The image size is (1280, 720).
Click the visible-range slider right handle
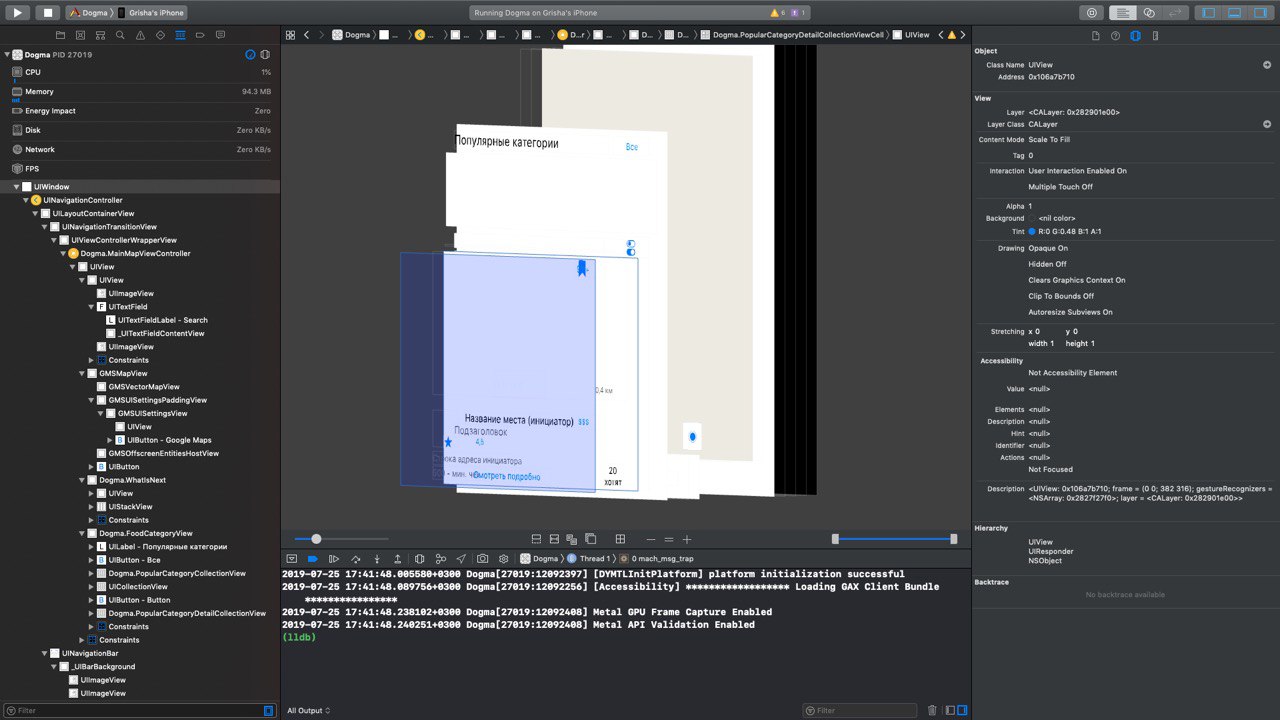point(954,539)
